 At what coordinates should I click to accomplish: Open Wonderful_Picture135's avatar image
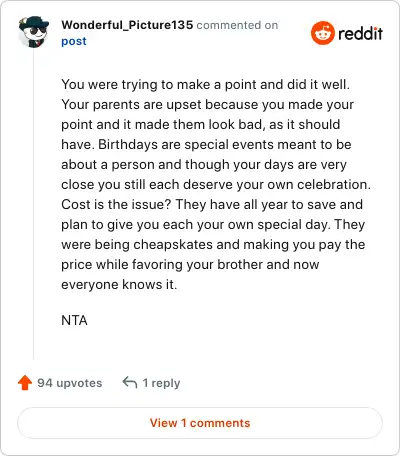[34, 32]
